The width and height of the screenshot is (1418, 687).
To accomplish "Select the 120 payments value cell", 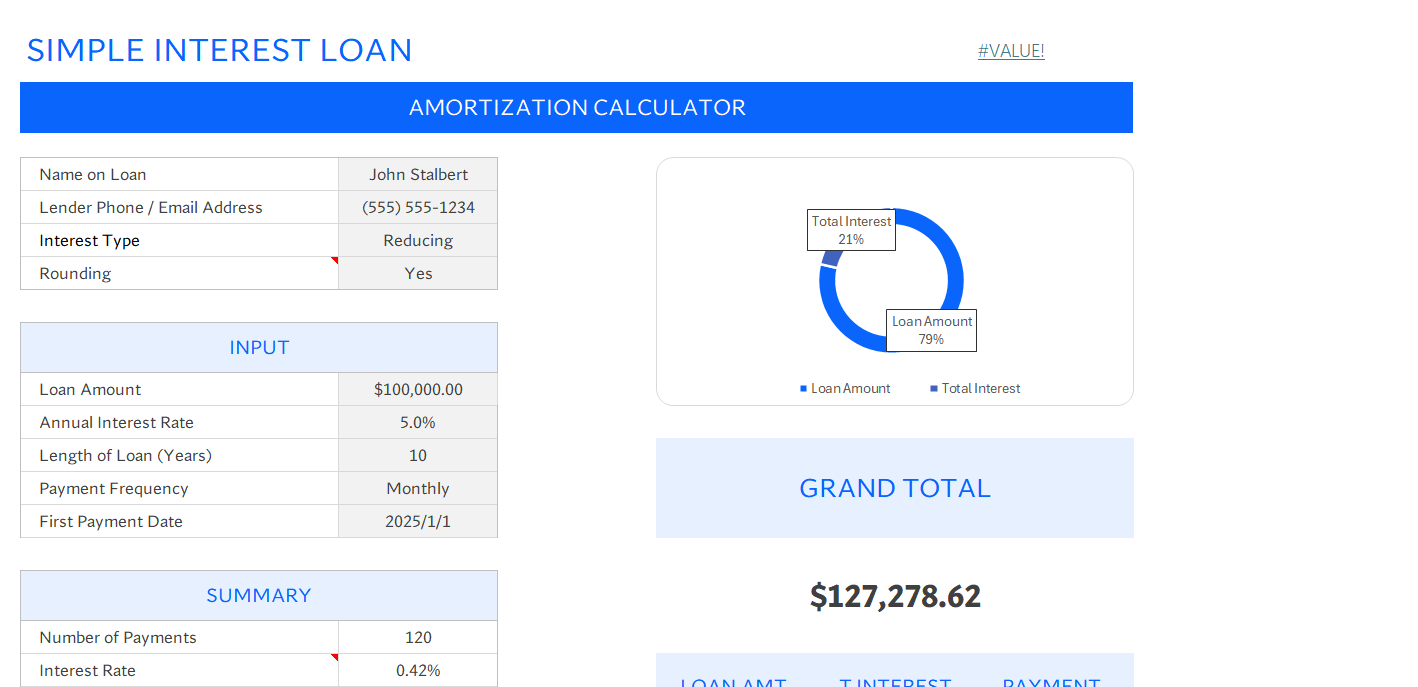I will click(x=418, y=637).
